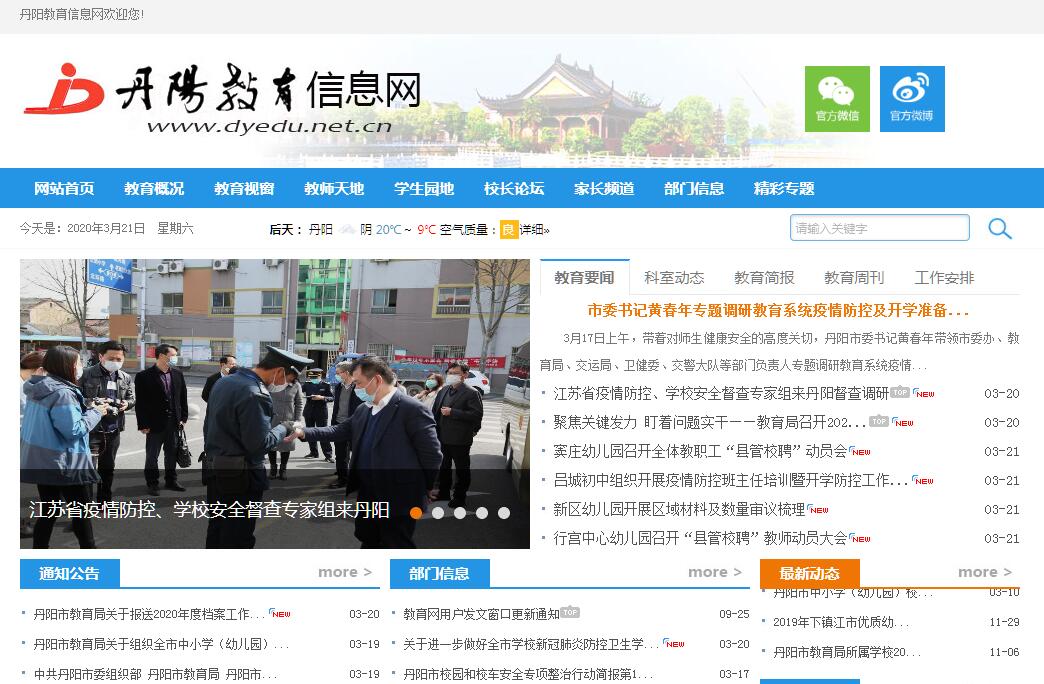The image size is (1044, 684).
Task: Open 精彩专题 navigation item
Action: click(x=784, y=188)
